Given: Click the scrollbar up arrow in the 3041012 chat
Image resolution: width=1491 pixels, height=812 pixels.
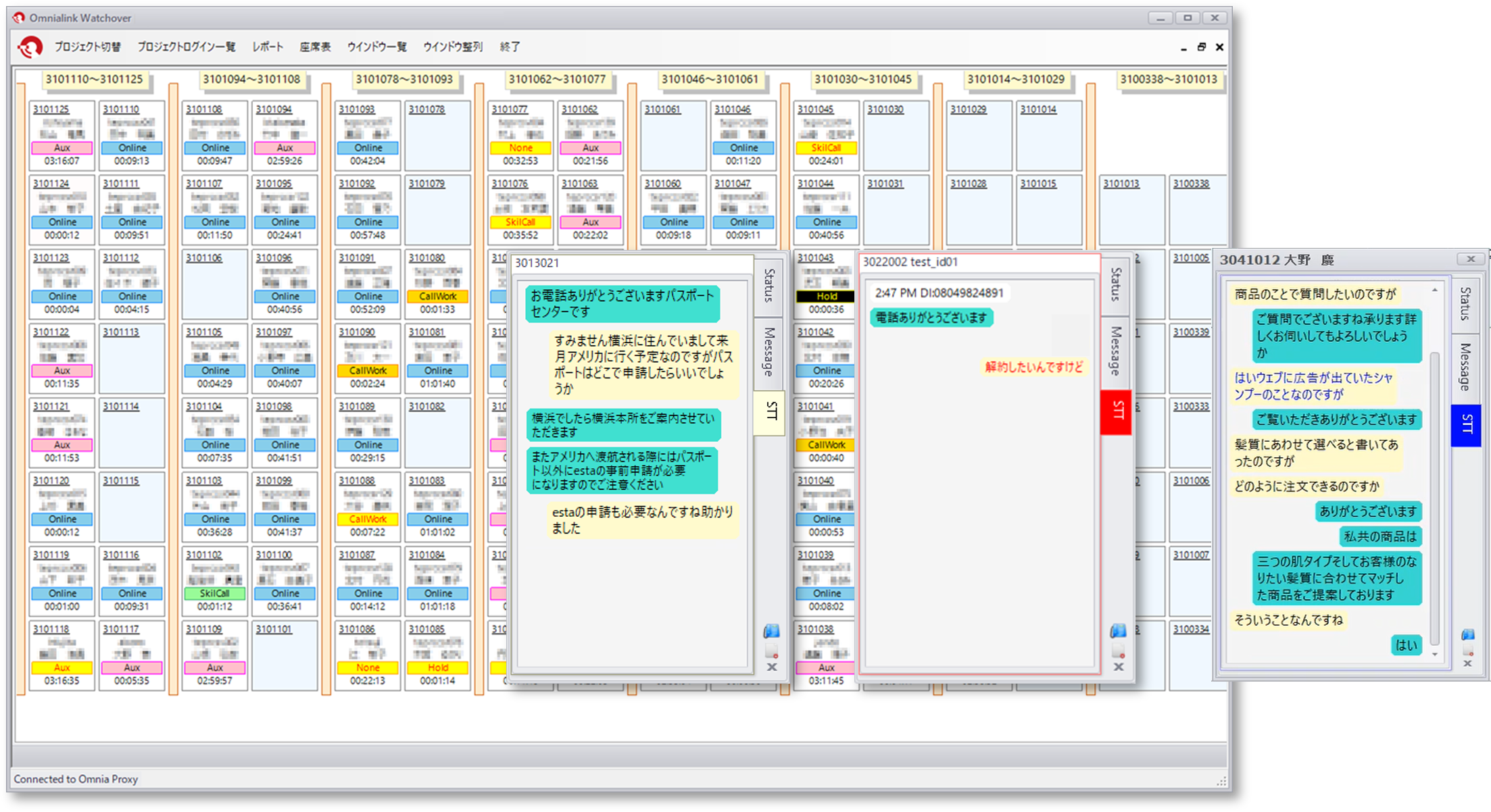Looking at the screenshot, I should click(1435, 290).
